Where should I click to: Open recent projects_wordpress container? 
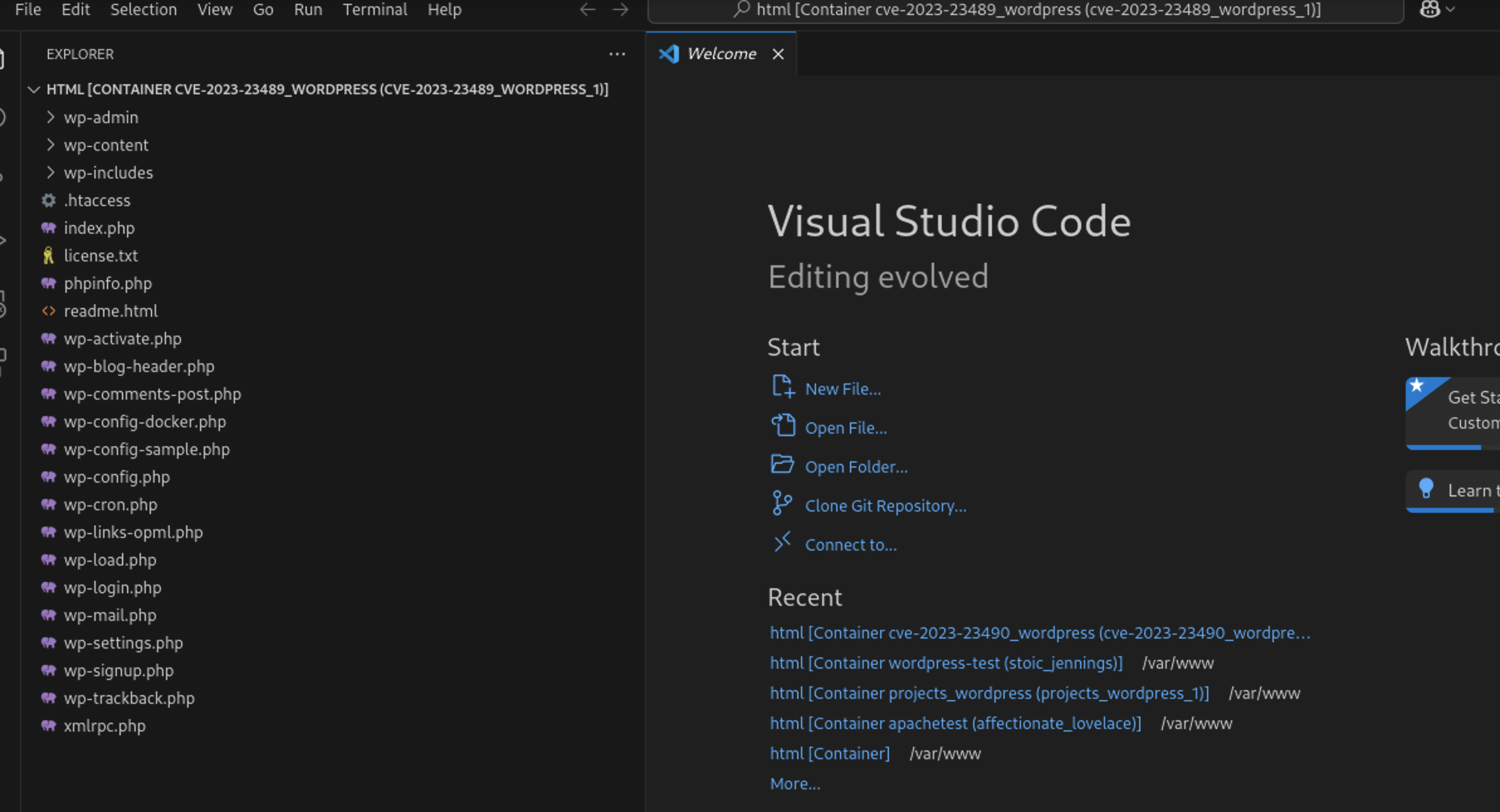click(x=990, y=693)
